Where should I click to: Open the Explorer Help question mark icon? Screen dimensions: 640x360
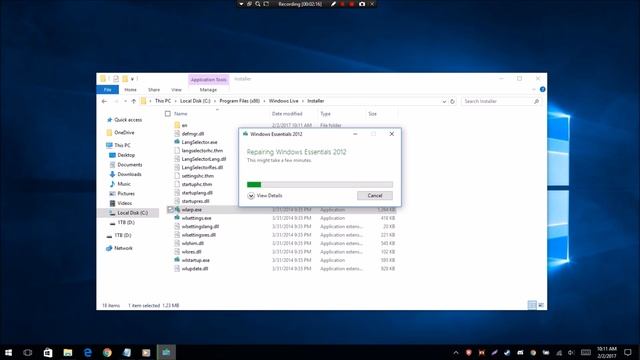click(x=542, y=89)
